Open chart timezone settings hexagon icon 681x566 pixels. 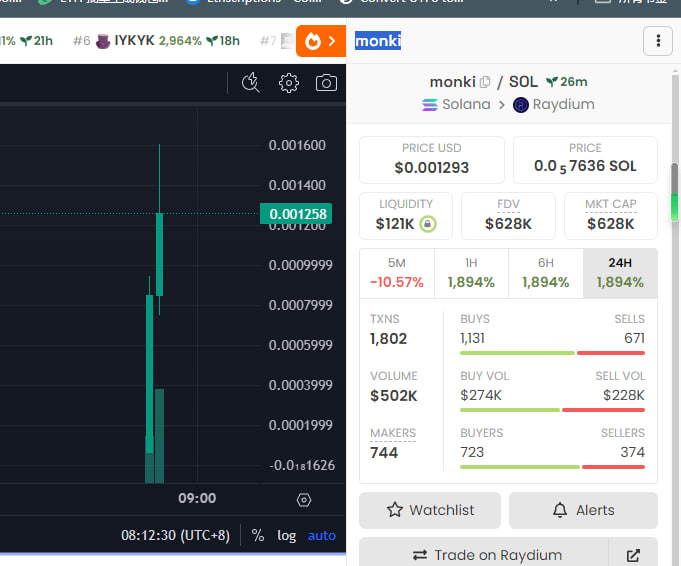point(304,500)
